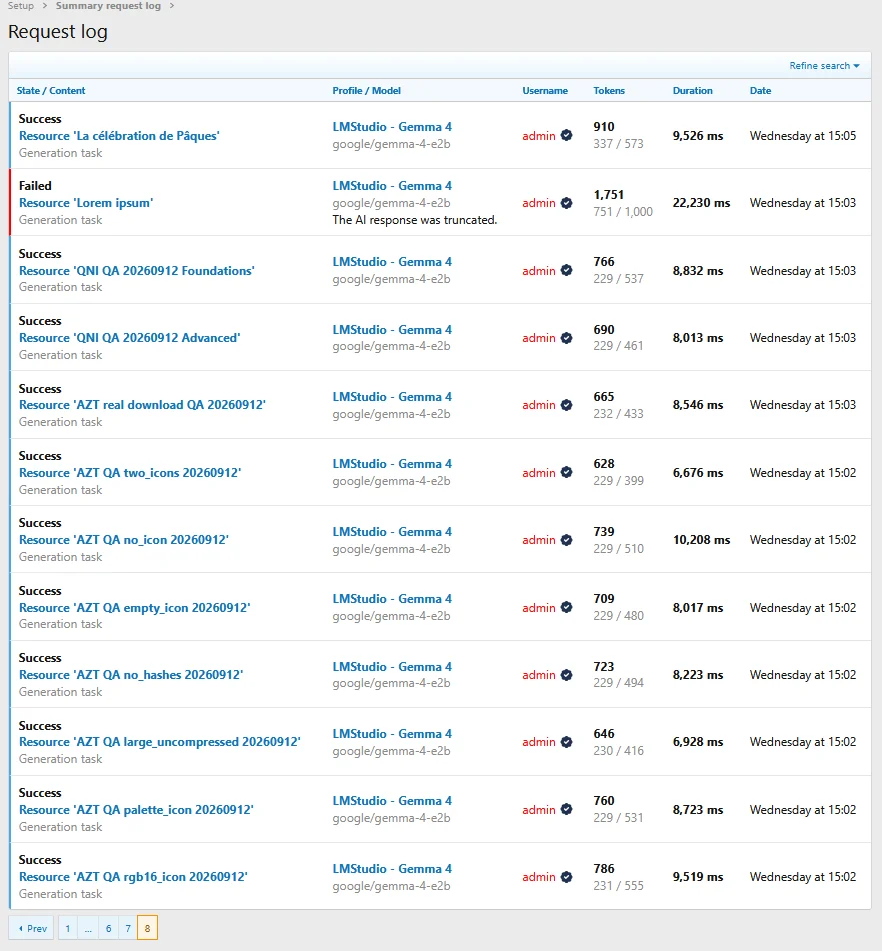Image resolution: width=882 pixels, height=951 pixels.
Task: Click verified badge icon in palette_icon row
Action: (566, 809)
